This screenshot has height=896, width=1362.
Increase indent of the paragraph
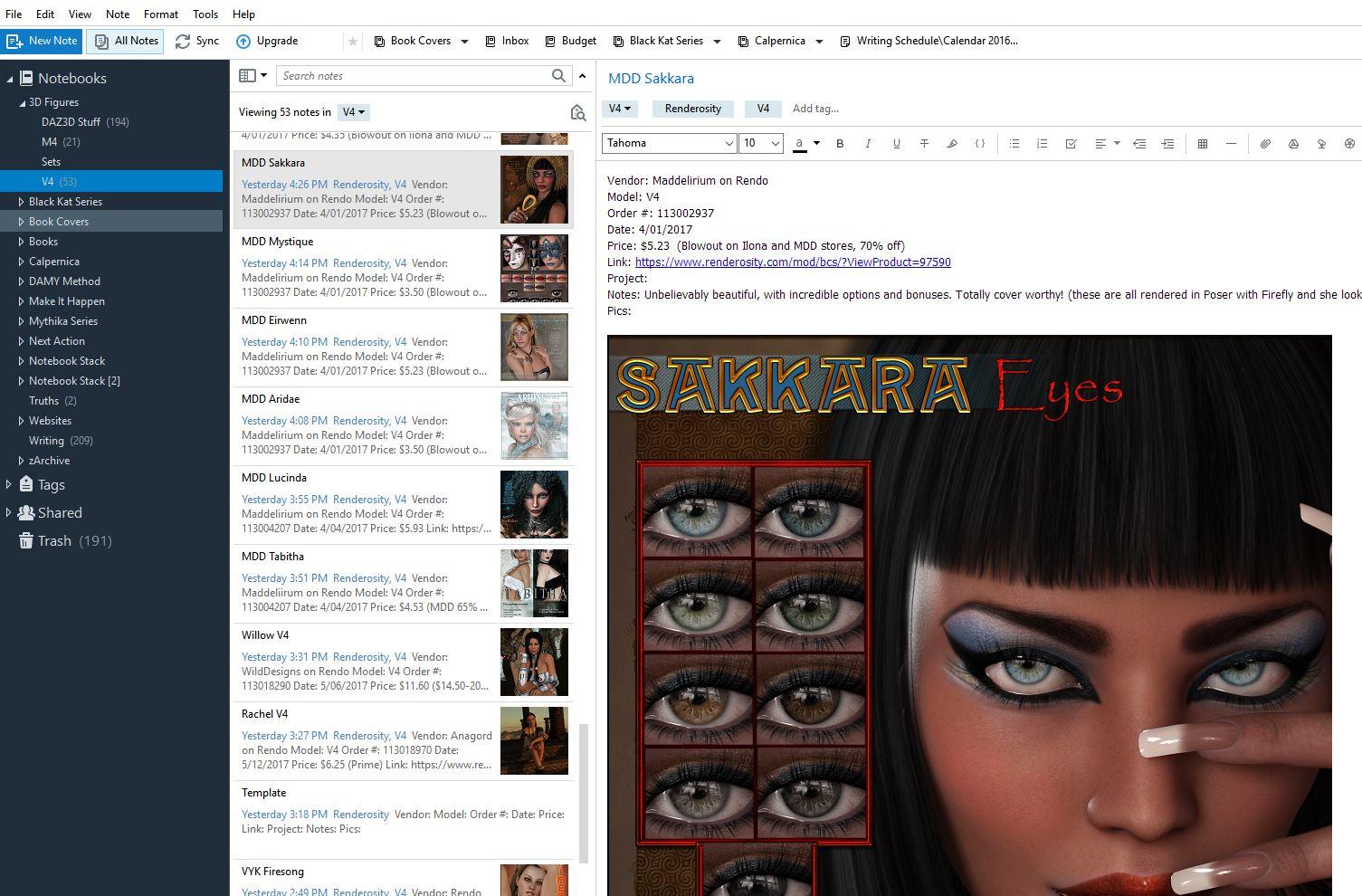pyautogui.click(x=1168, y=143)
